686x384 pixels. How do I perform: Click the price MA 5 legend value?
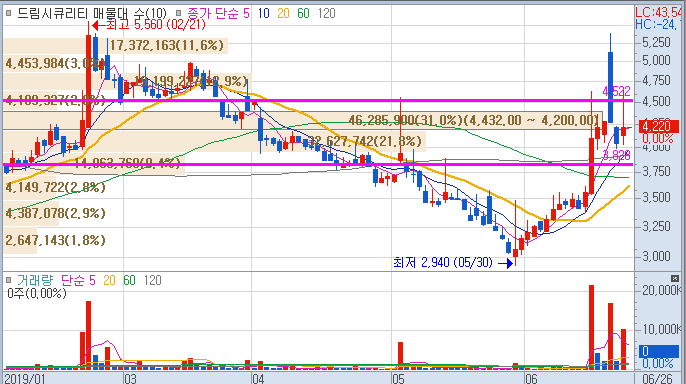pos(246,13)
